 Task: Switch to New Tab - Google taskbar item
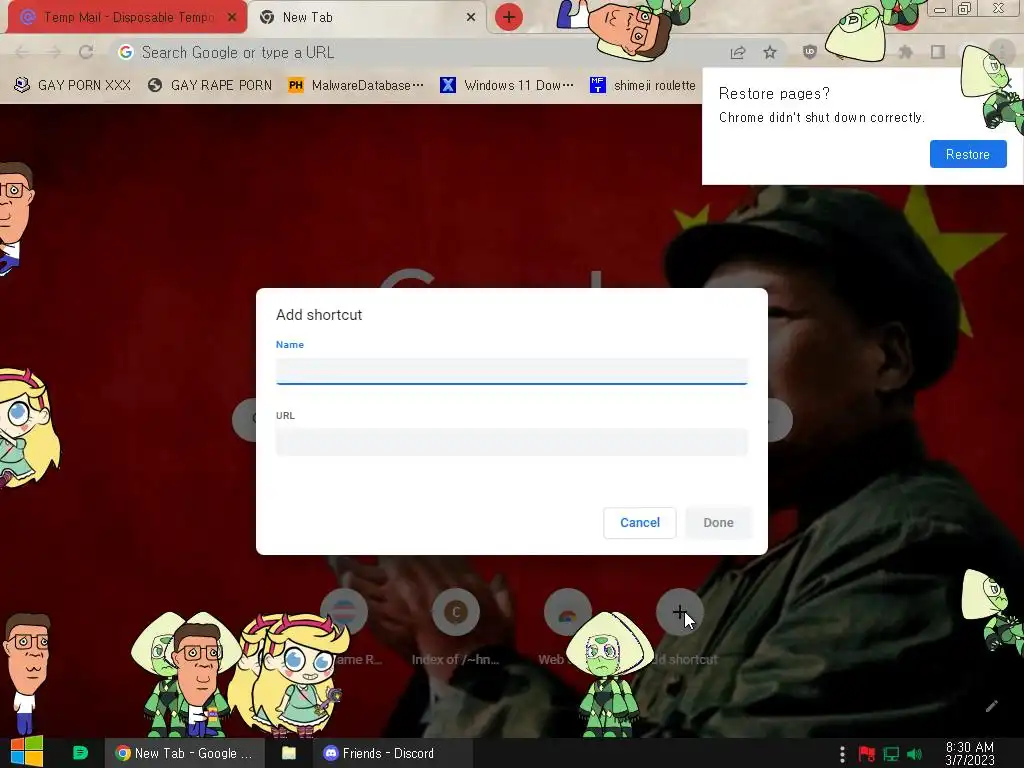184,753
